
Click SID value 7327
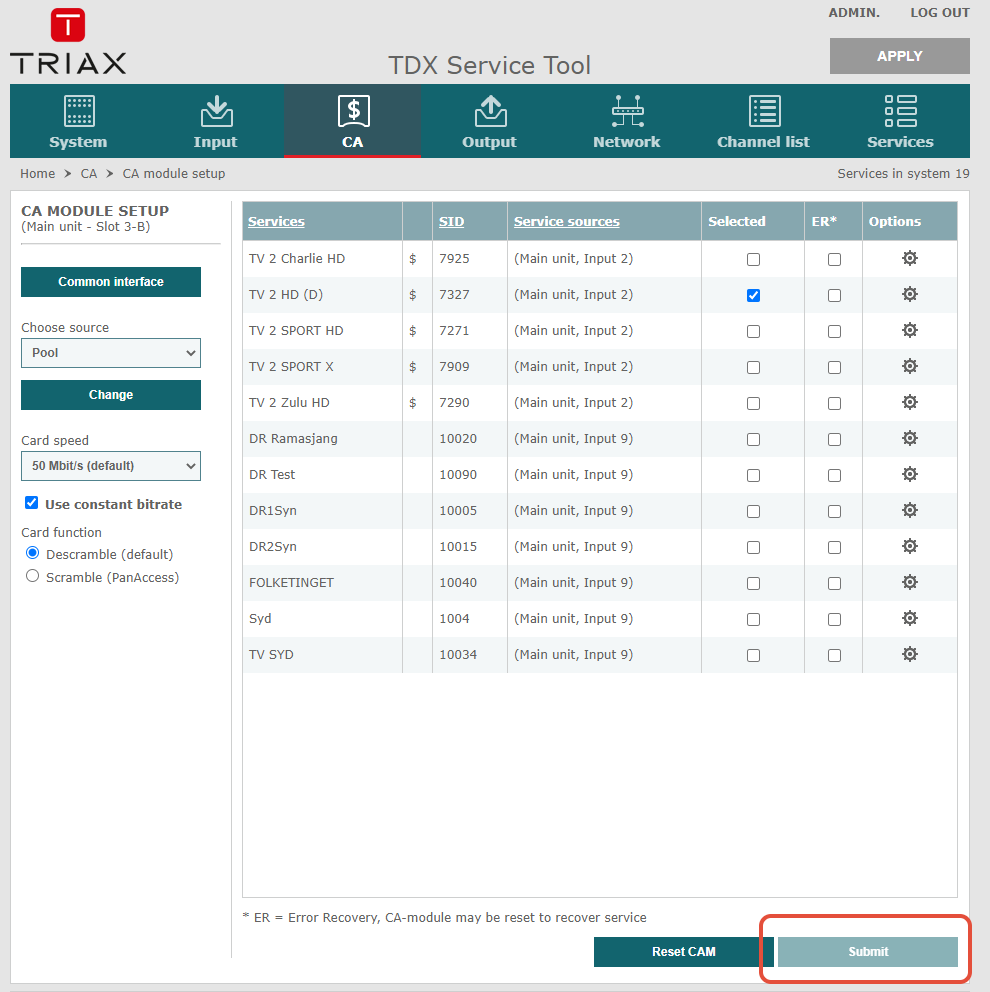[454, 294]
